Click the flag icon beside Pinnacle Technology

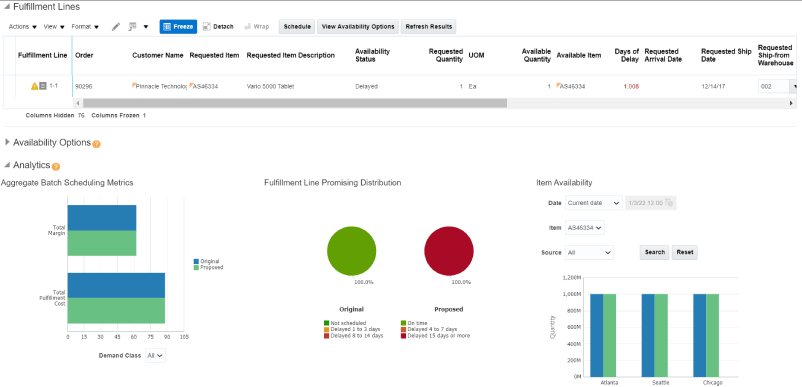(134, 85)
